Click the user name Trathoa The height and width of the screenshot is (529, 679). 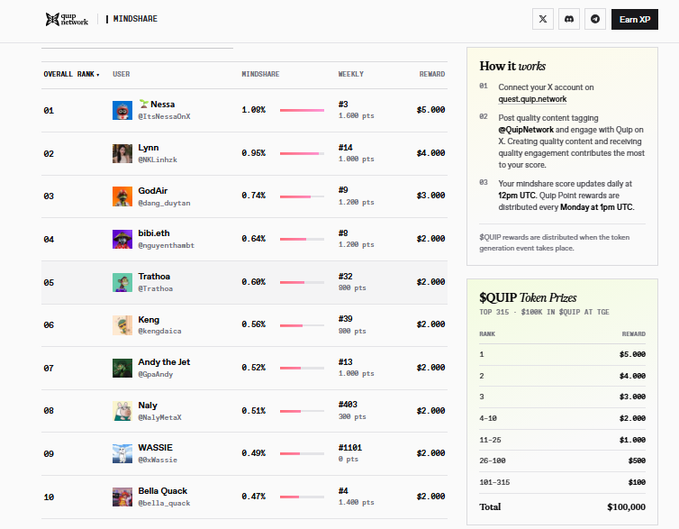(x=154, y=276)
